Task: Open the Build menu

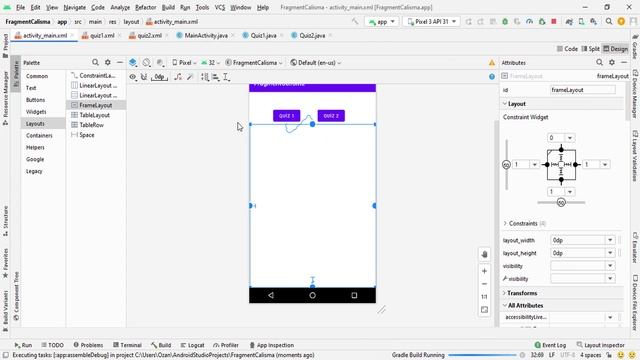Action: click(x=168, y=7)
